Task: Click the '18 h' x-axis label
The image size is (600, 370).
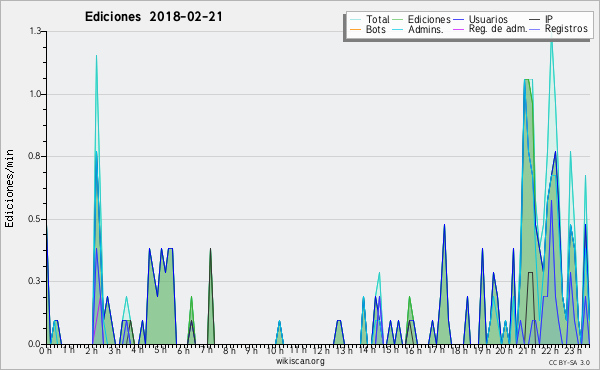Action: tap(459, 351)
